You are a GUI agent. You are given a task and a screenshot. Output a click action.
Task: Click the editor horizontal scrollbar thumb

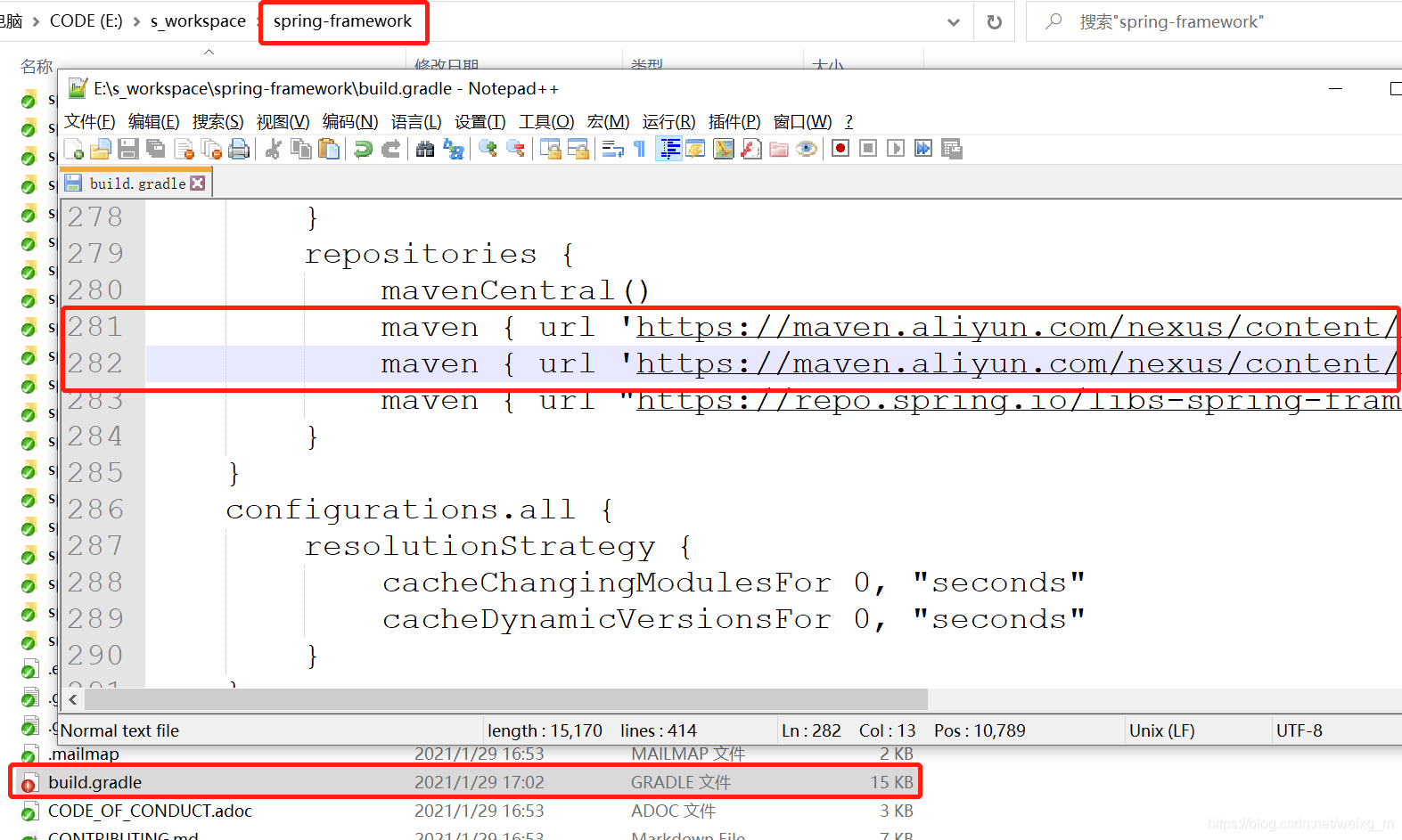tap(506, 699)
